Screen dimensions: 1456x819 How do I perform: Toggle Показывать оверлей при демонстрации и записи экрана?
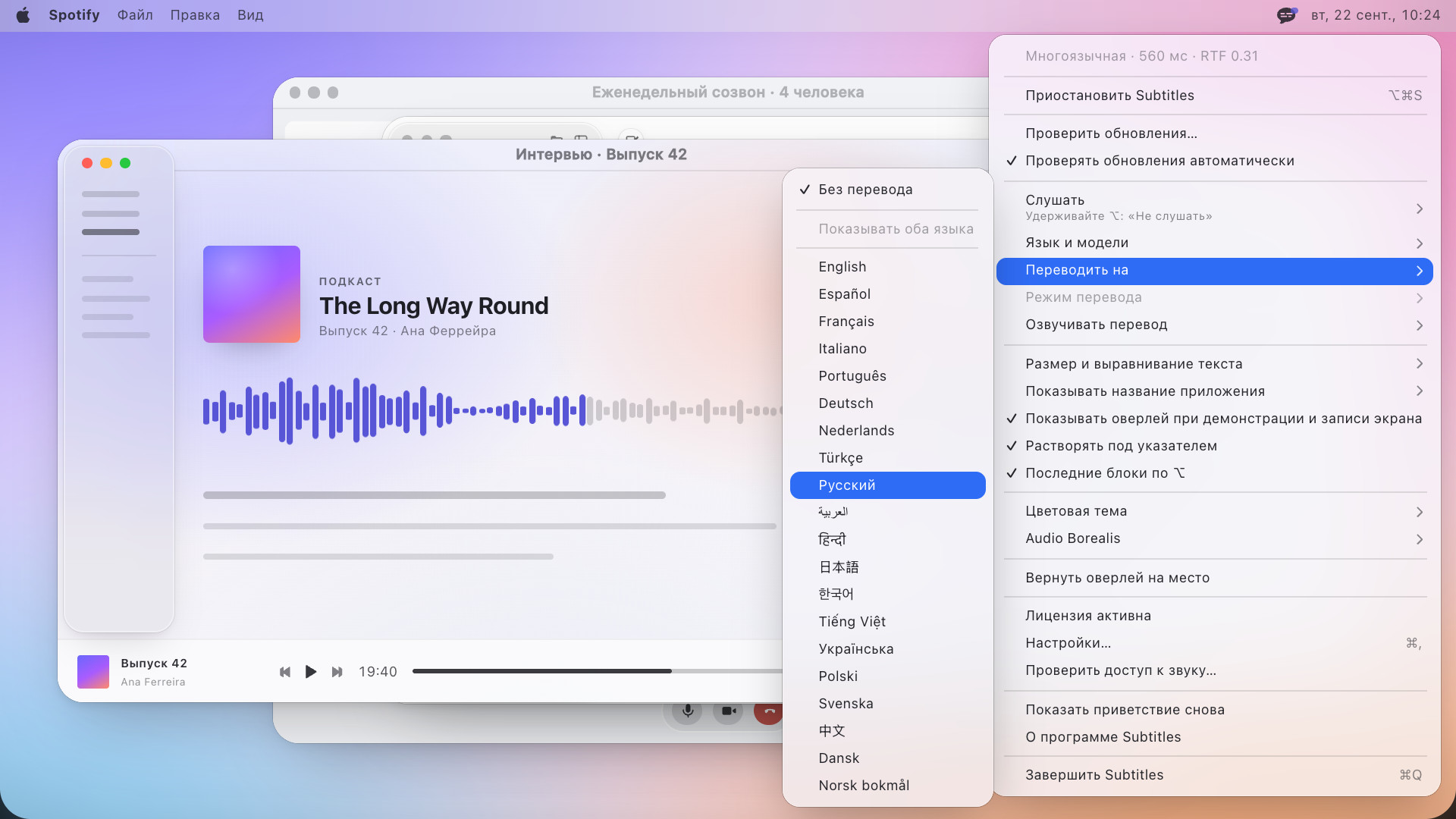click(1215, 419)
